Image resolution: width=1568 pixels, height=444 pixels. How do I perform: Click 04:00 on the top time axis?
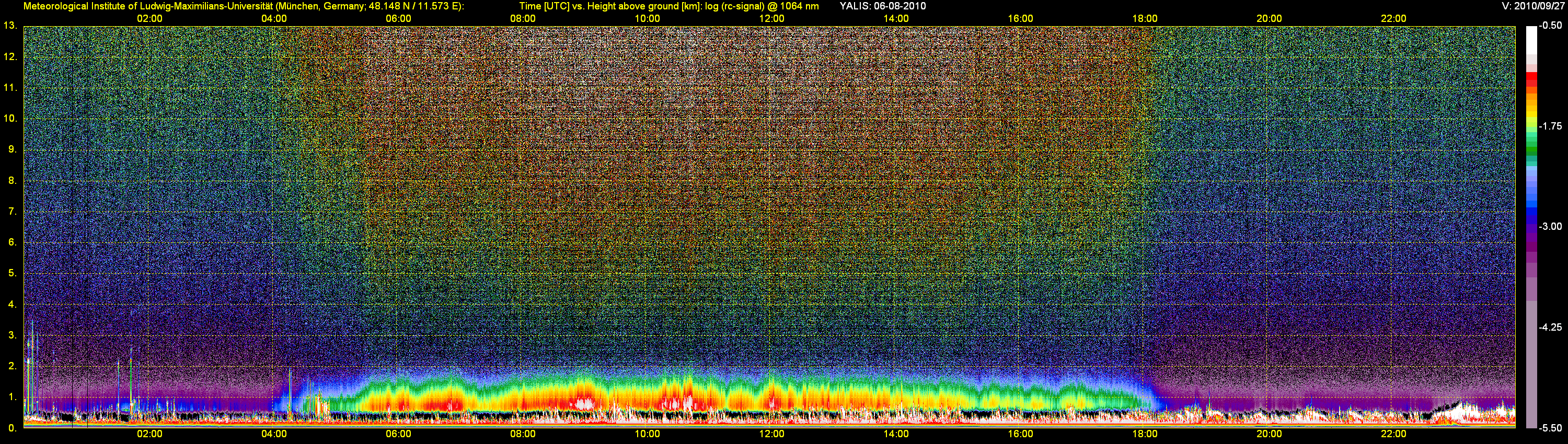[x=274, y=18]
